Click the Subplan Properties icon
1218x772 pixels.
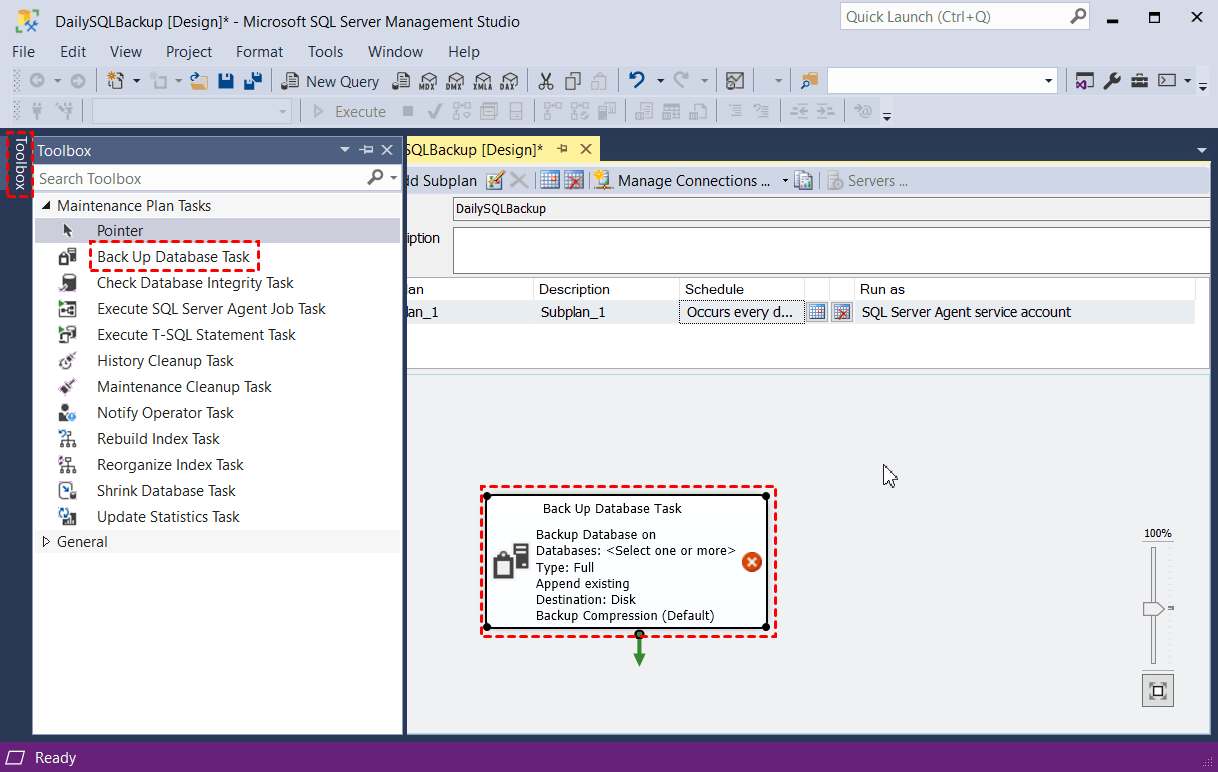point(495,180)
